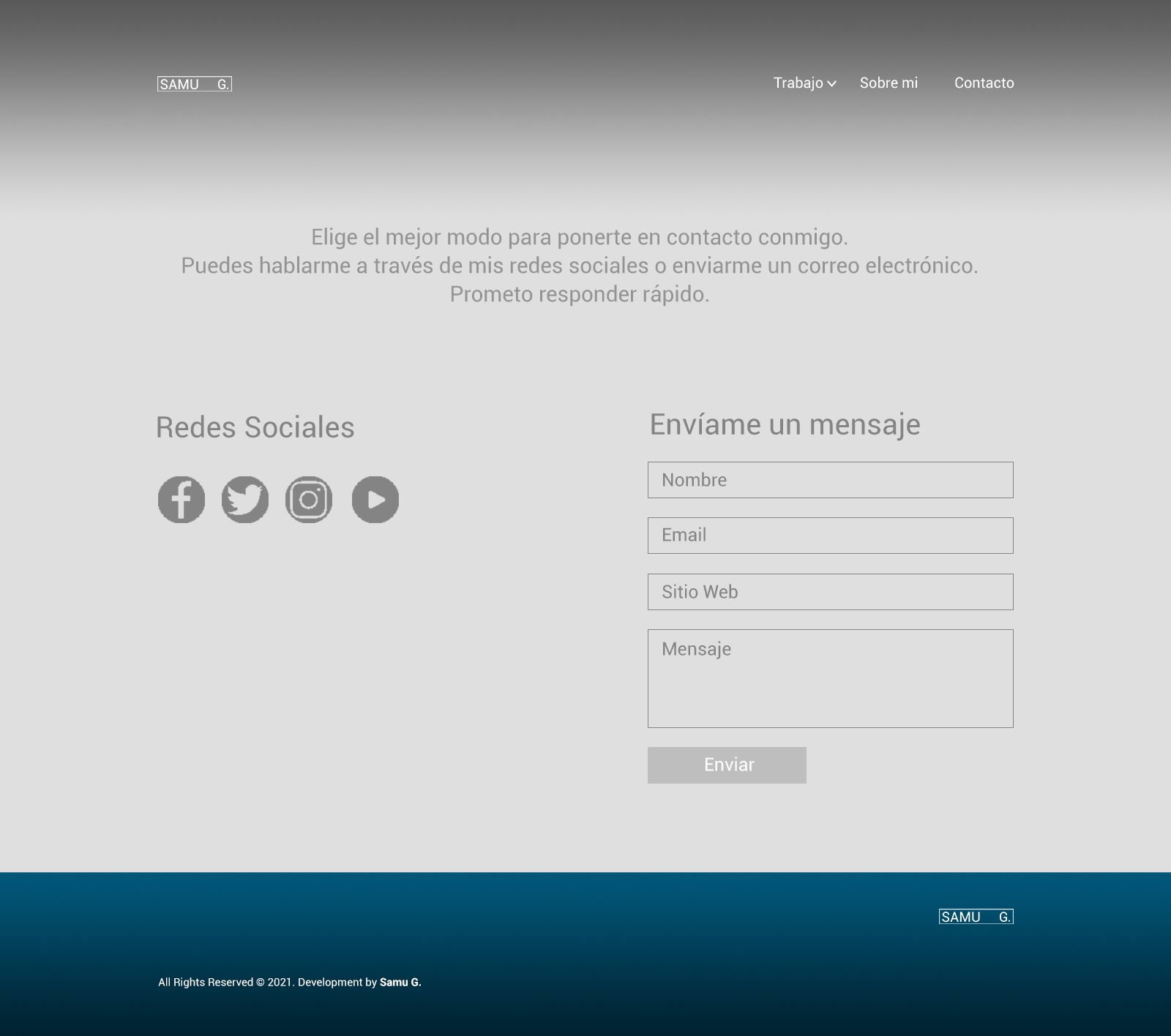Follow the Samu G. footer link

(400, 982)
